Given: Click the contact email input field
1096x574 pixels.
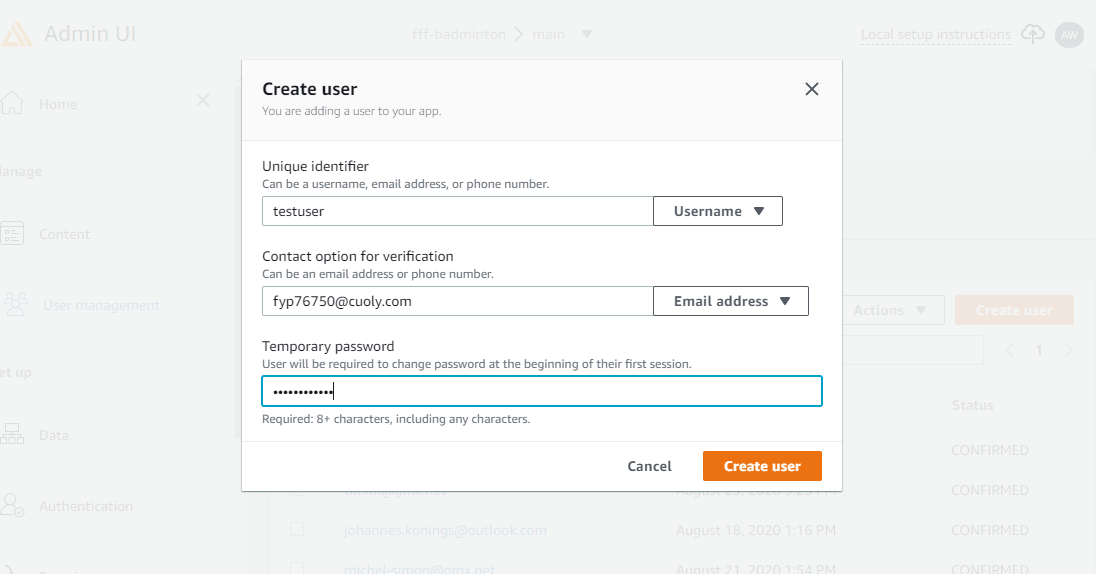Looking at the screenshot, I should pyautogui.click(x=458, y=301).
